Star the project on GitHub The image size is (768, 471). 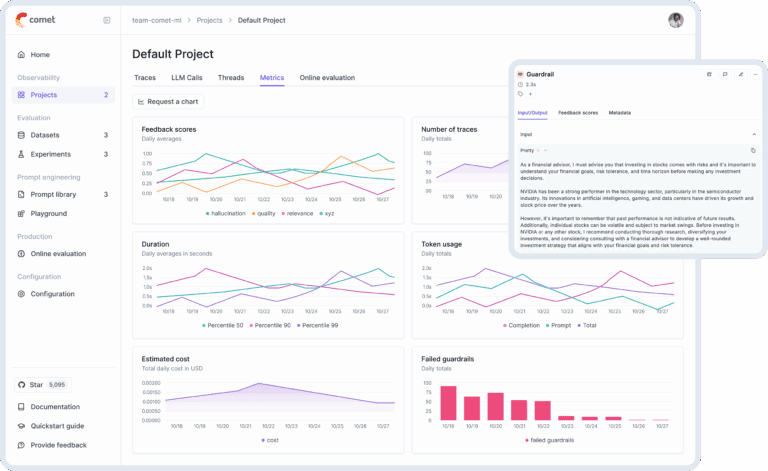click(x=43, y=384)
